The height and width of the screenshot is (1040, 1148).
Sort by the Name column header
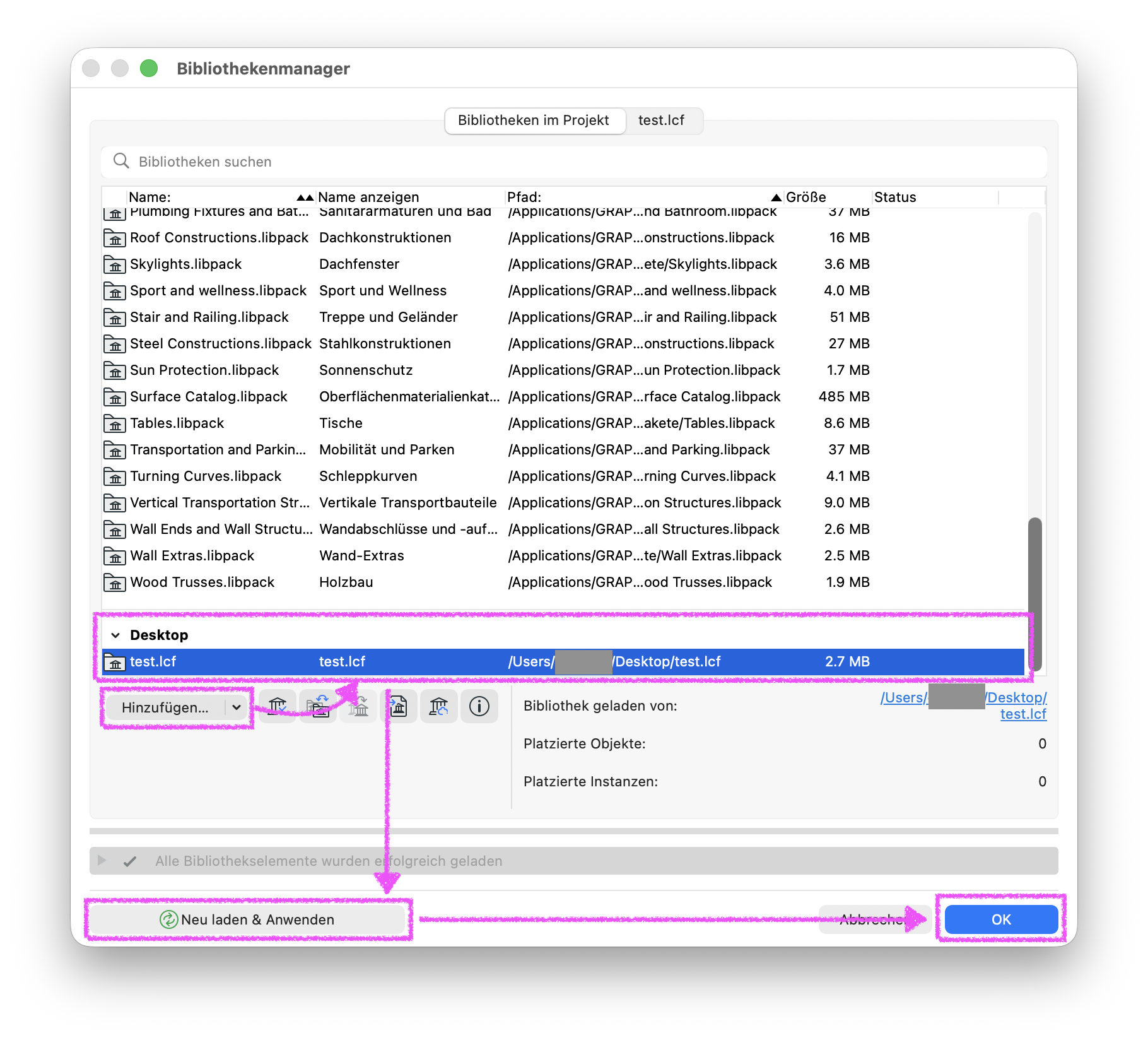[220, 197]
